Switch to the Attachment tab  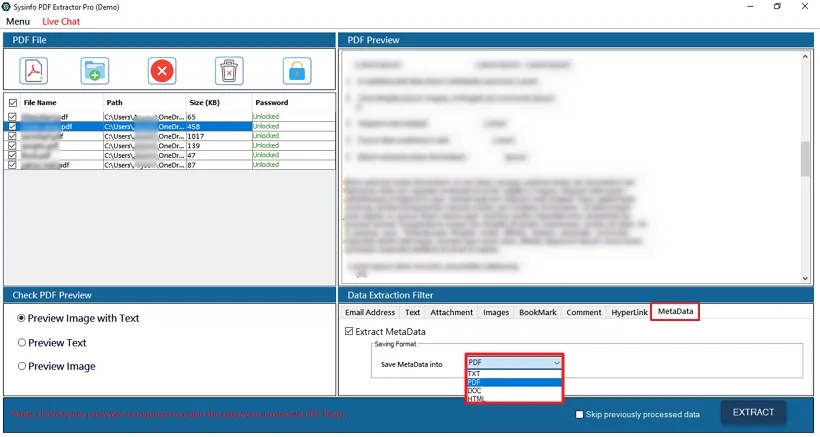(451, 312)
